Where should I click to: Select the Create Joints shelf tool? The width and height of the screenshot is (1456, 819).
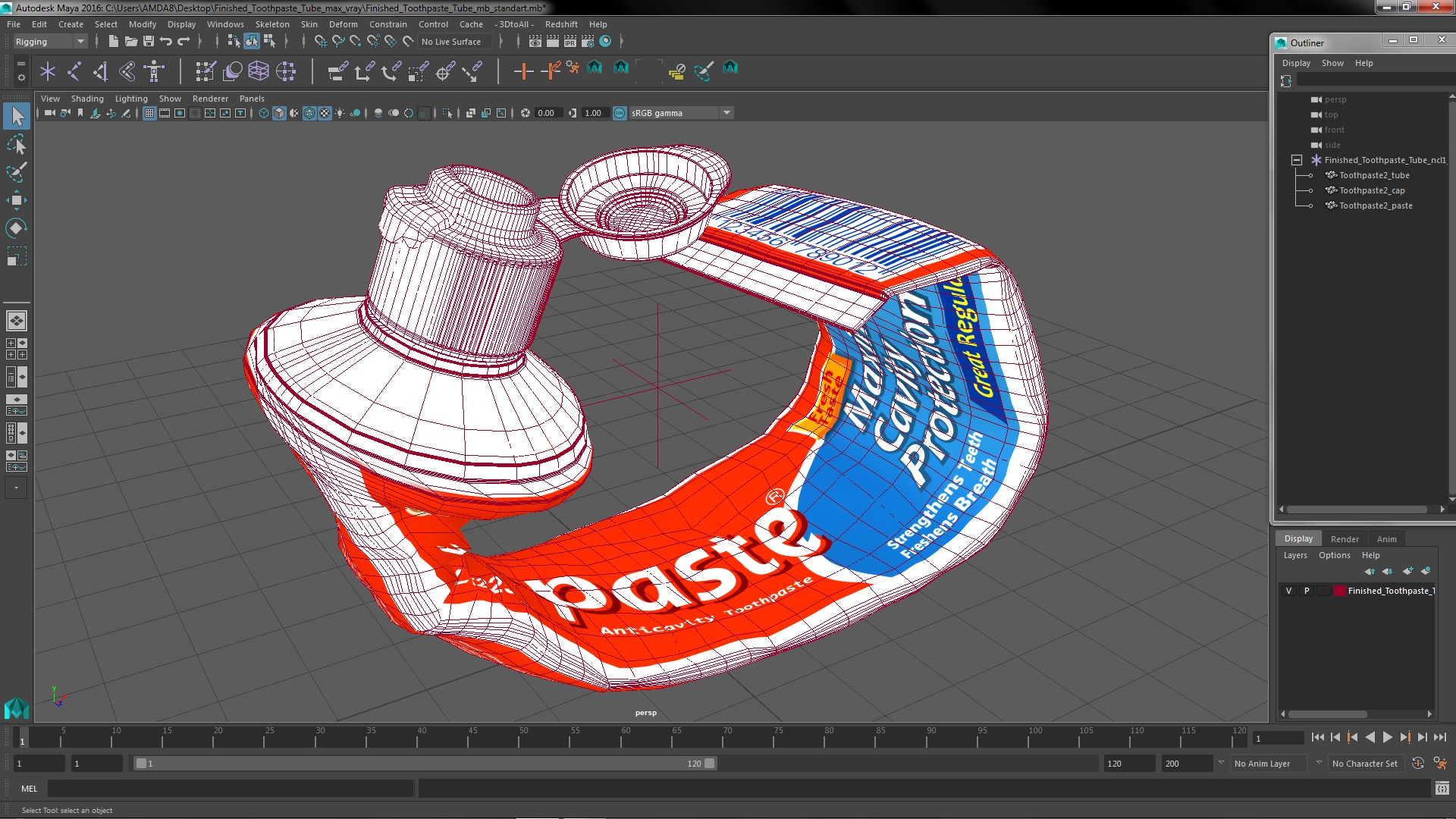[x=74, y=71]
